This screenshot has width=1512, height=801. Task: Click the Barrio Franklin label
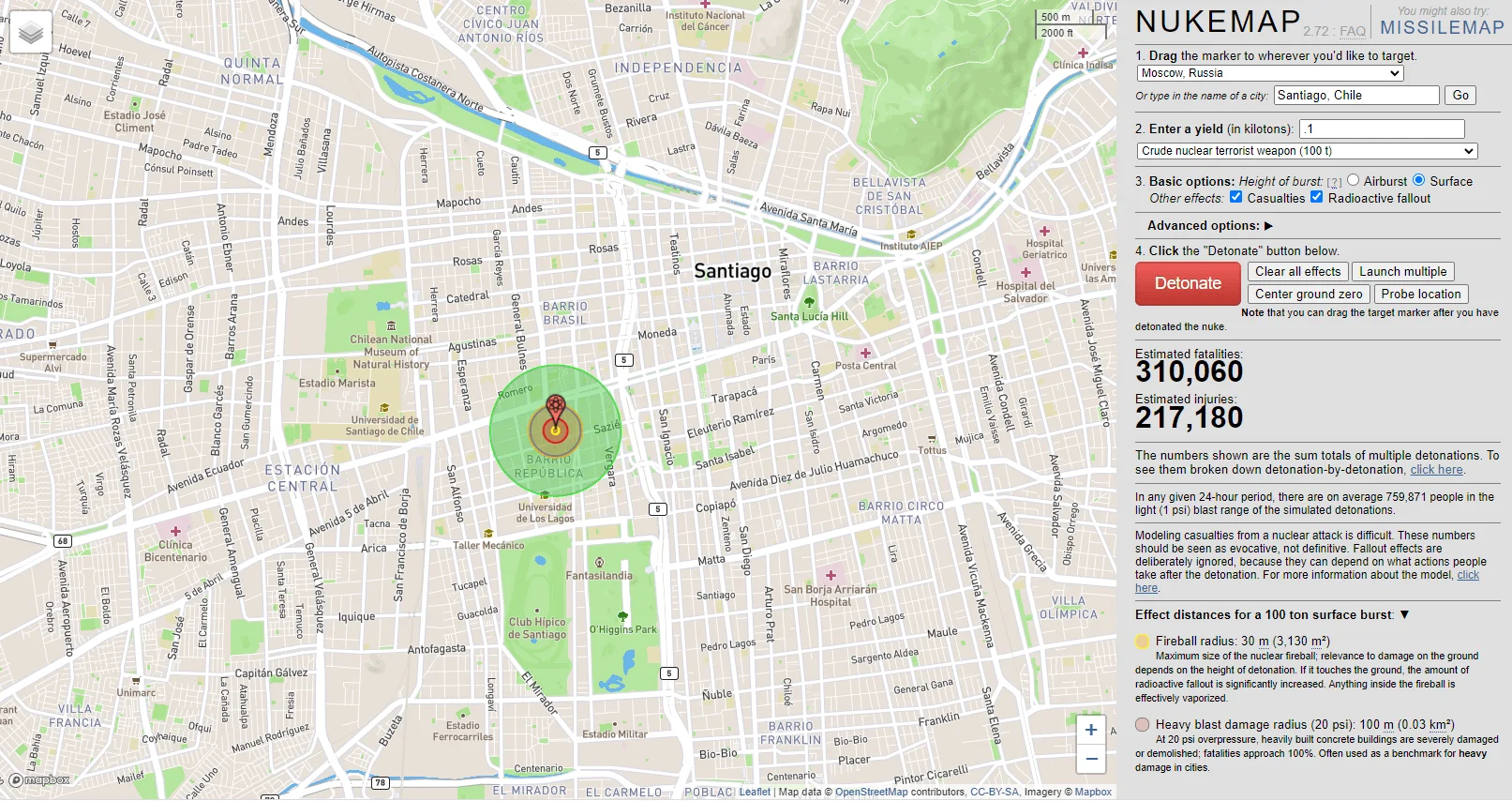[x=791, y=733]
